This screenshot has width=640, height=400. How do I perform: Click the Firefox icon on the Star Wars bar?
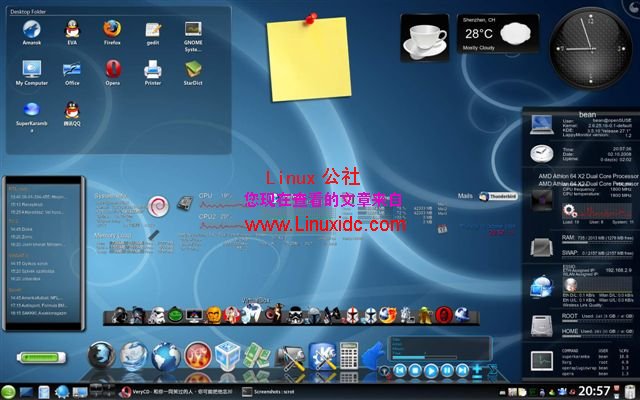tap(387, 315)
